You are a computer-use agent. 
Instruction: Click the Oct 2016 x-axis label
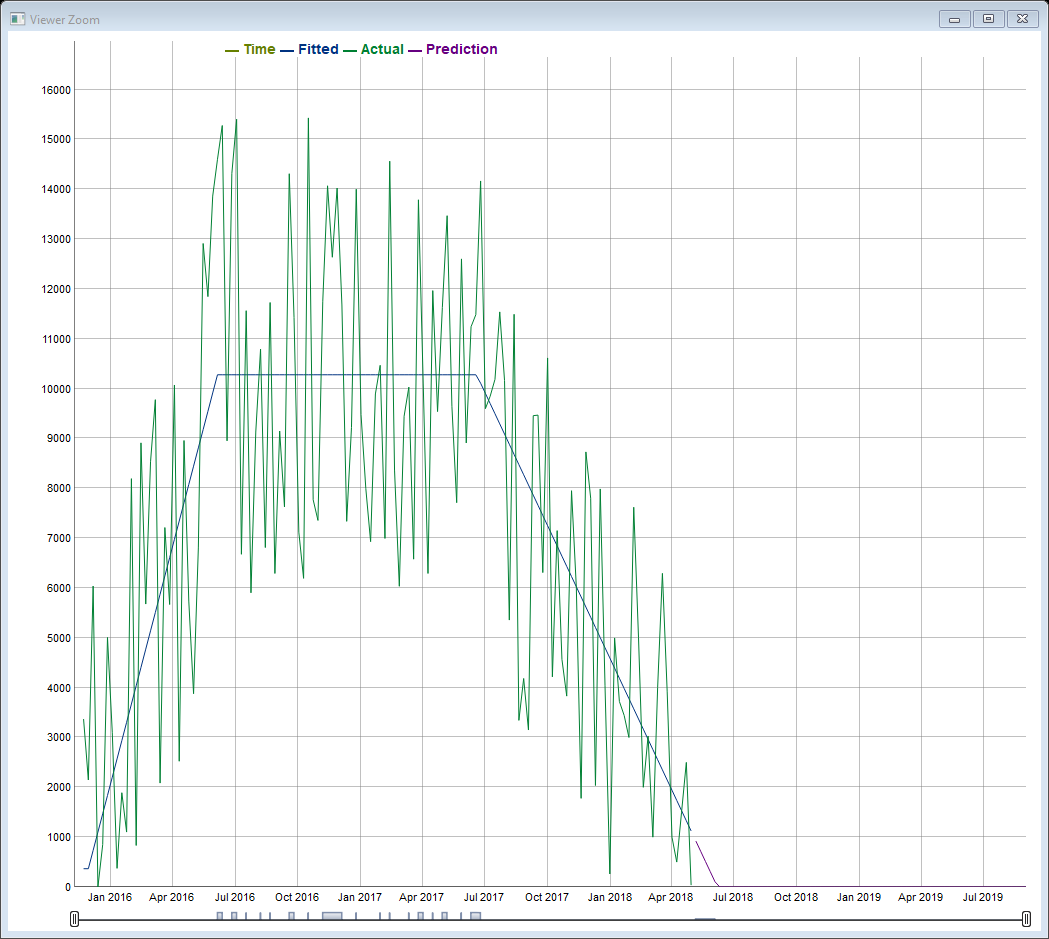coord(297,898)
